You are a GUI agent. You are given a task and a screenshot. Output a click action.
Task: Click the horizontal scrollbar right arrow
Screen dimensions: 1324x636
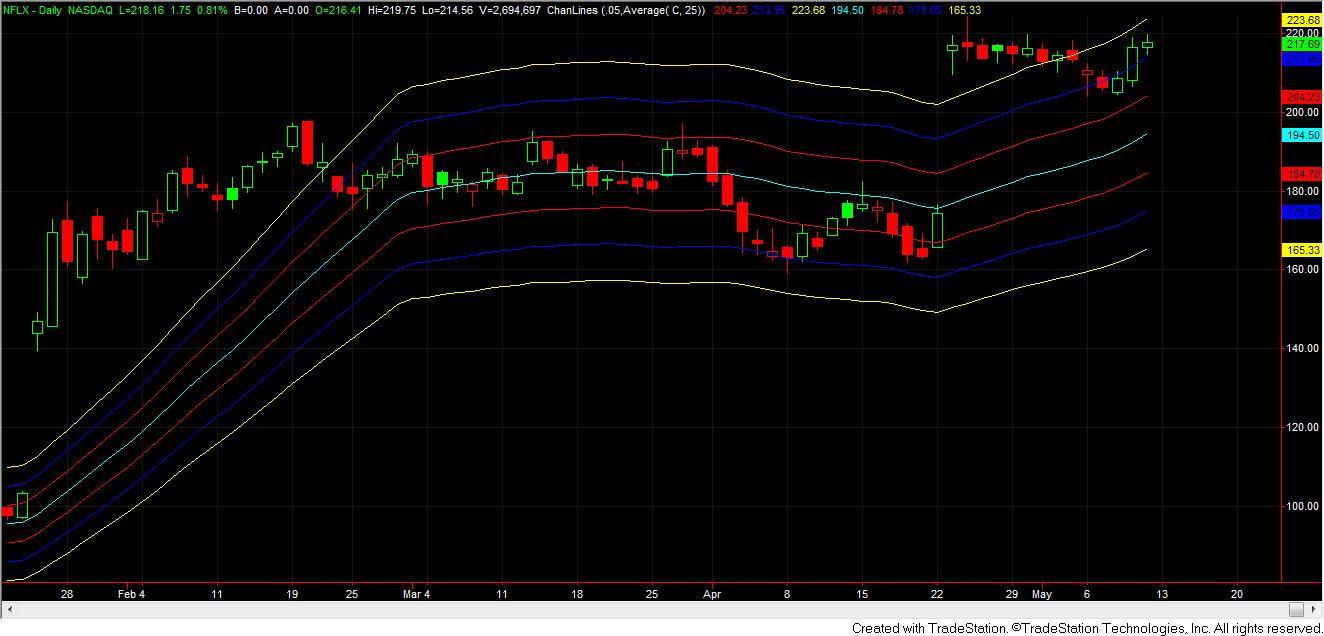point(1312,609)
